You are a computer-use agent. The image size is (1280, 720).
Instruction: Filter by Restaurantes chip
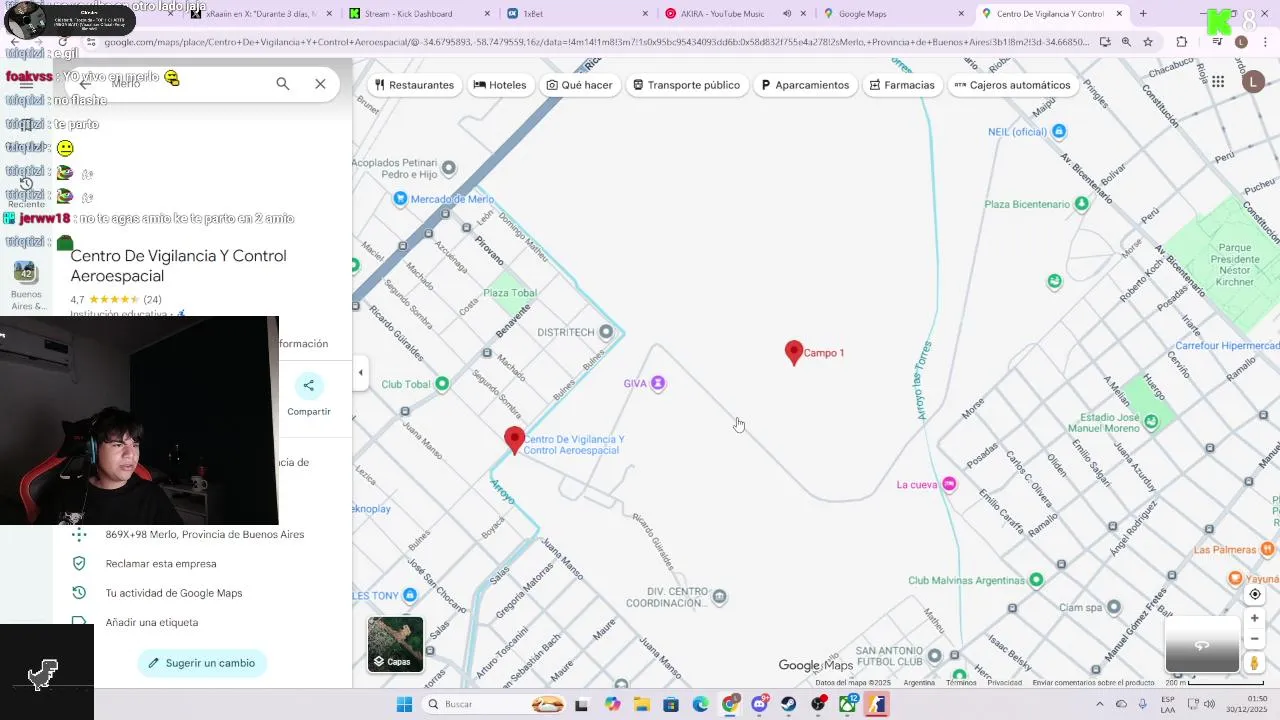click(x=414, y=85)
